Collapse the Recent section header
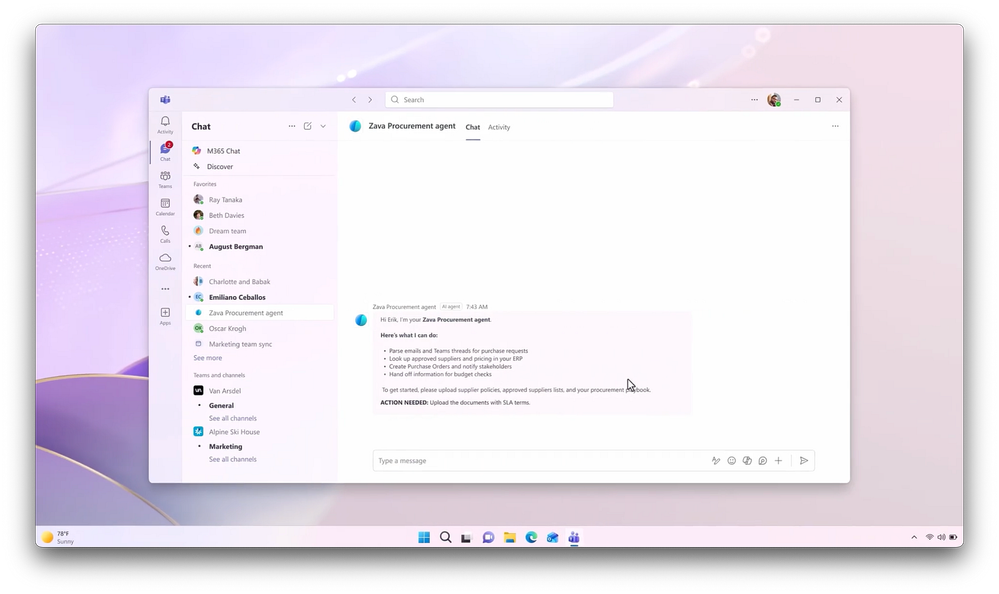The width and height of the screenshot is (999, 594). coord(202,266)
